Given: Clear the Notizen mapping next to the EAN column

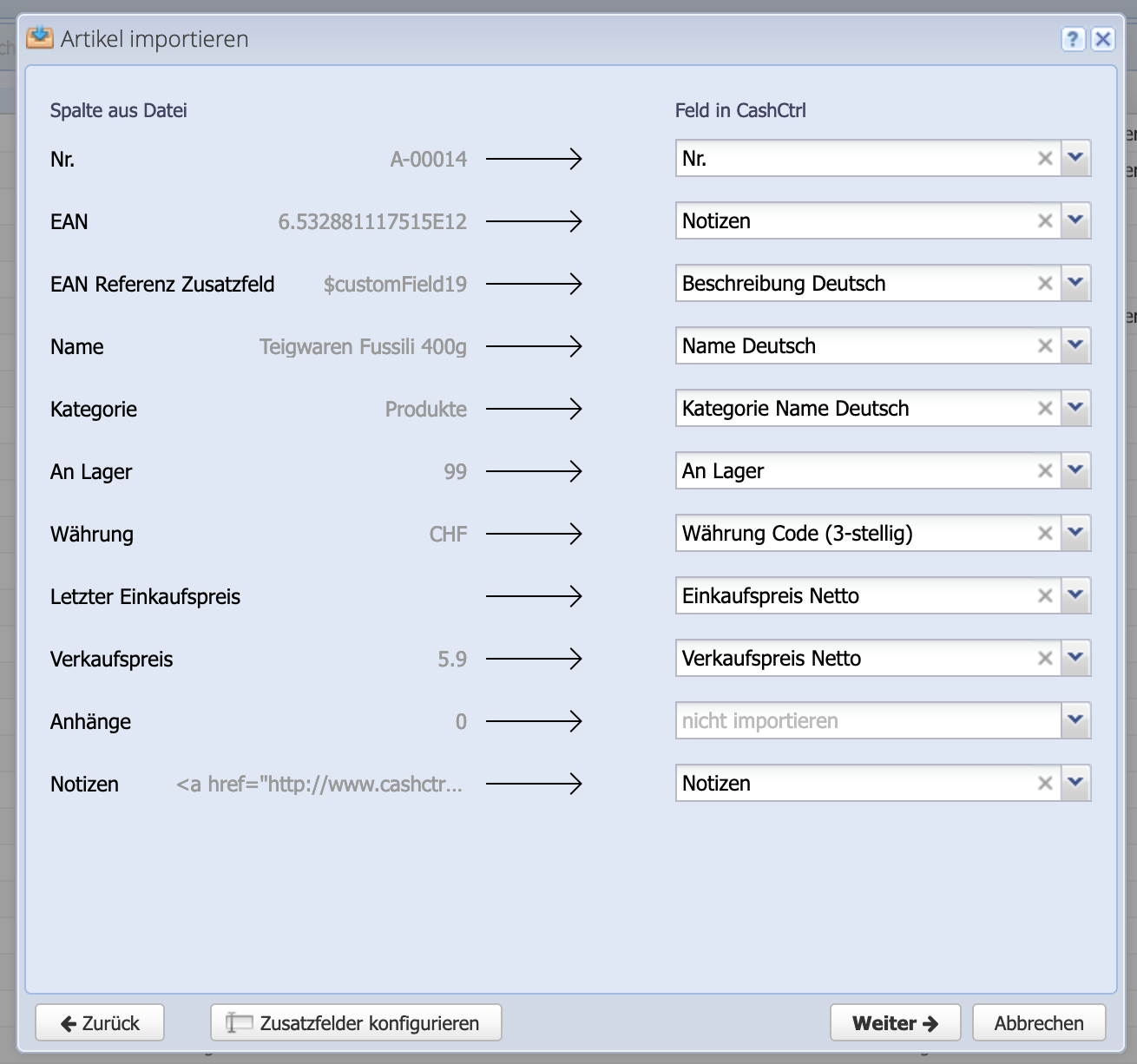Looking at the screenshot, I should point(1046,220).
